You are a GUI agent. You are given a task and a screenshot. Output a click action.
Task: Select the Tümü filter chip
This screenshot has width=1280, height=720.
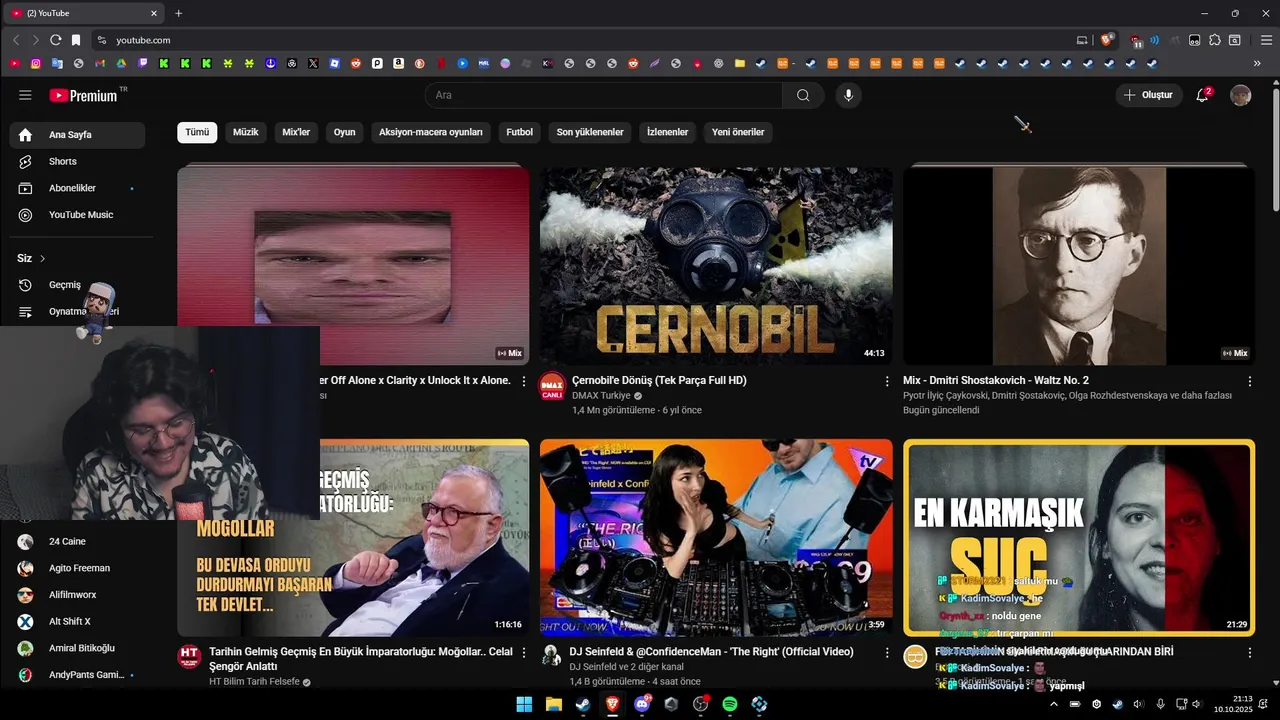click(197, 132)
